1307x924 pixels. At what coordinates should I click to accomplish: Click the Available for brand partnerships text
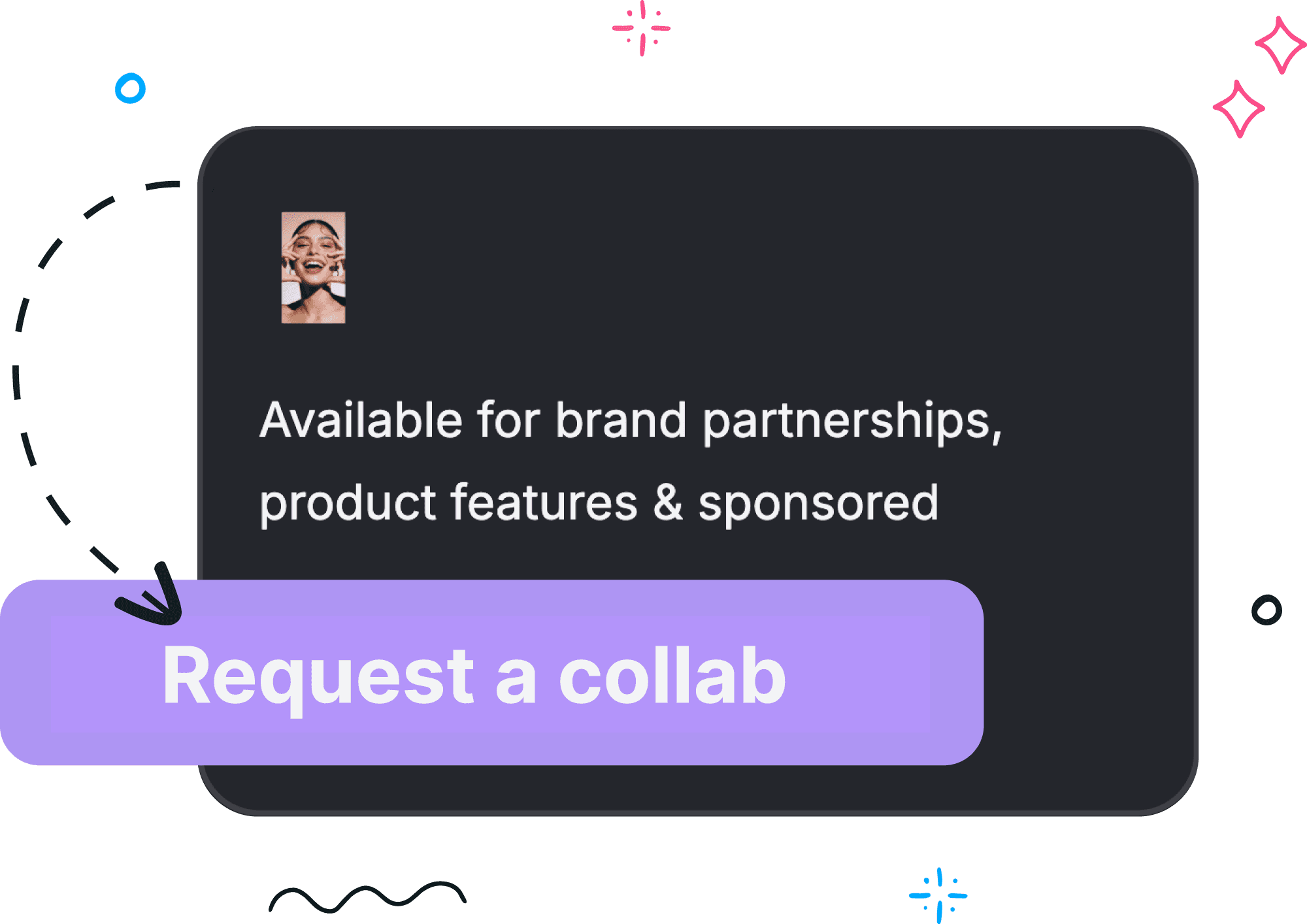pyautogui.click(x=631, y=420)
